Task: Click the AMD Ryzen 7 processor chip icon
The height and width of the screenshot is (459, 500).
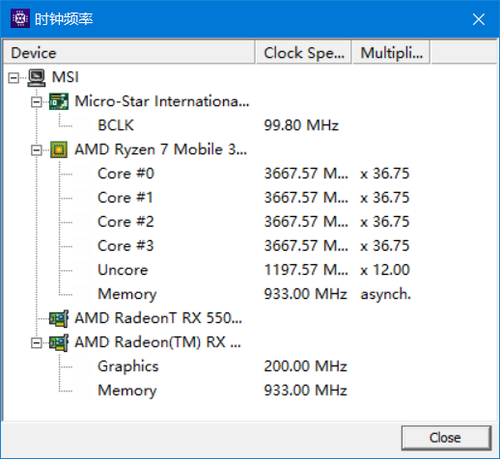Action: tap(59, 150)
